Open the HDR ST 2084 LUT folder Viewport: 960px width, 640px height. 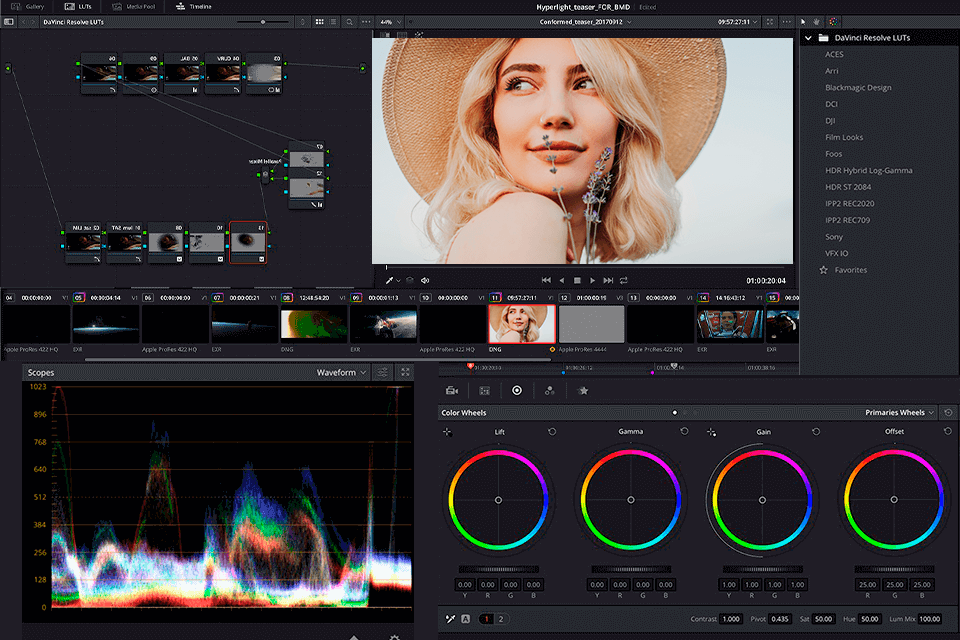click(x=847, y=187)
